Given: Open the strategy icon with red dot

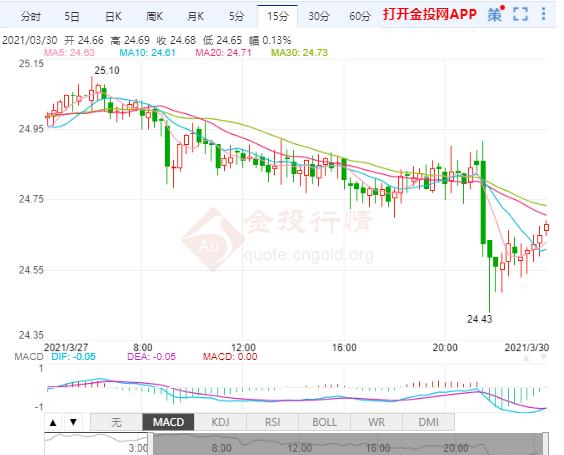Looking at the screenshot, I should pos(496,14).
